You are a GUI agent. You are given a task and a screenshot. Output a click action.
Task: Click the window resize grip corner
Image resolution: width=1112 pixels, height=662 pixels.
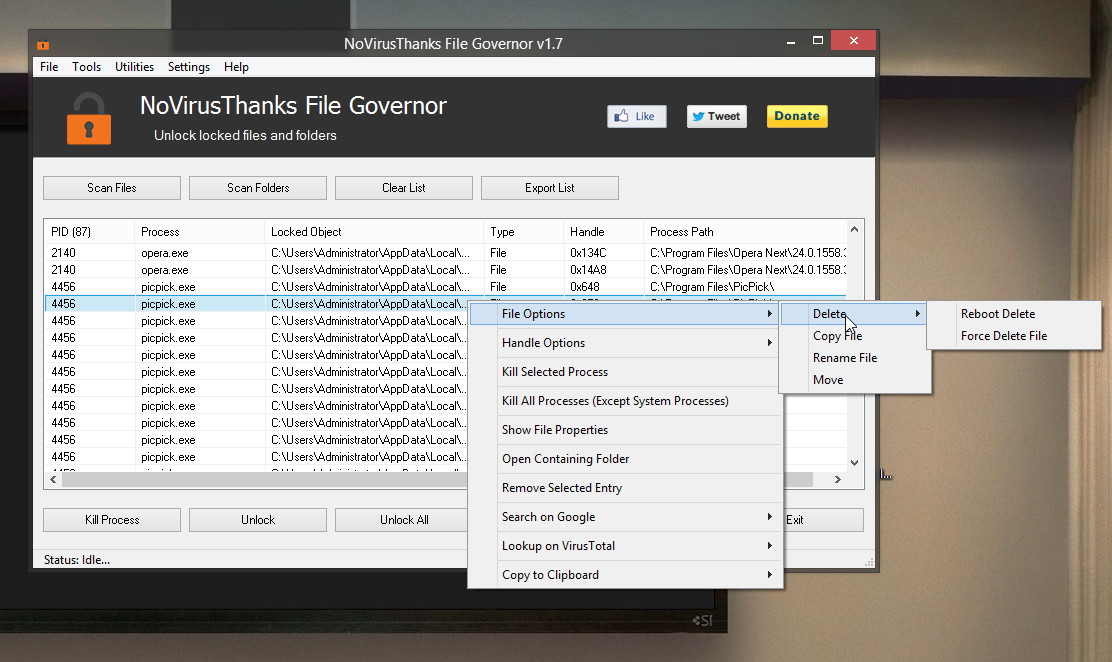[869, 562]
